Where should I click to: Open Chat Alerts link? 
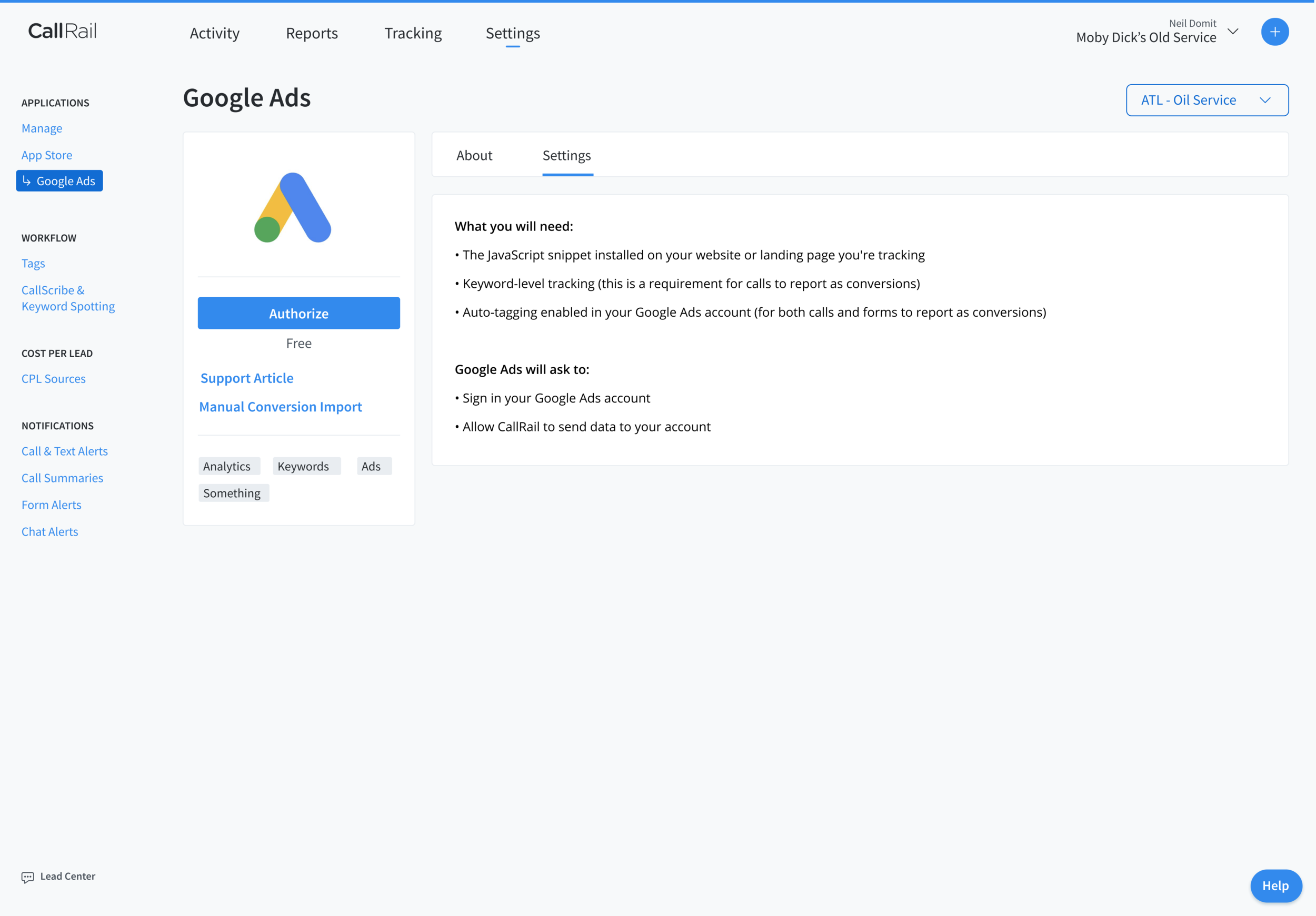(x=50, y=532)
